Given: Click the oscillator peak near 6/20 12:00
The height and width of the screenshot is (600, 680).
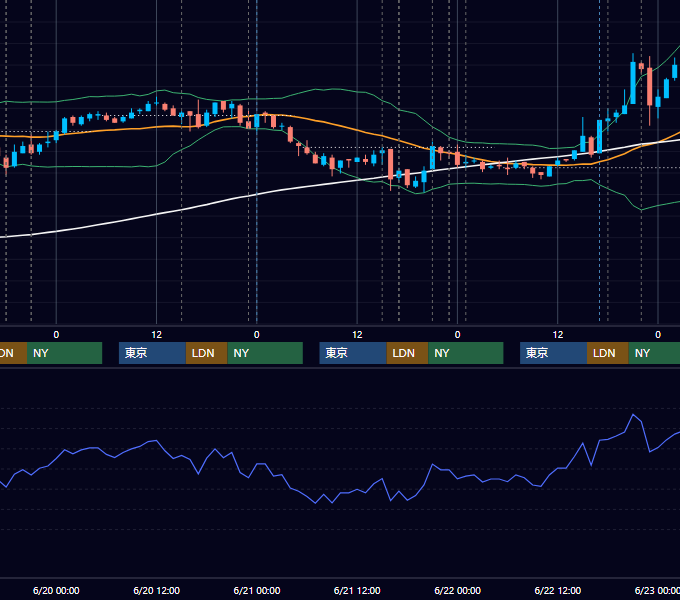Looking at the screenshot, I should (x=156, y=441).
